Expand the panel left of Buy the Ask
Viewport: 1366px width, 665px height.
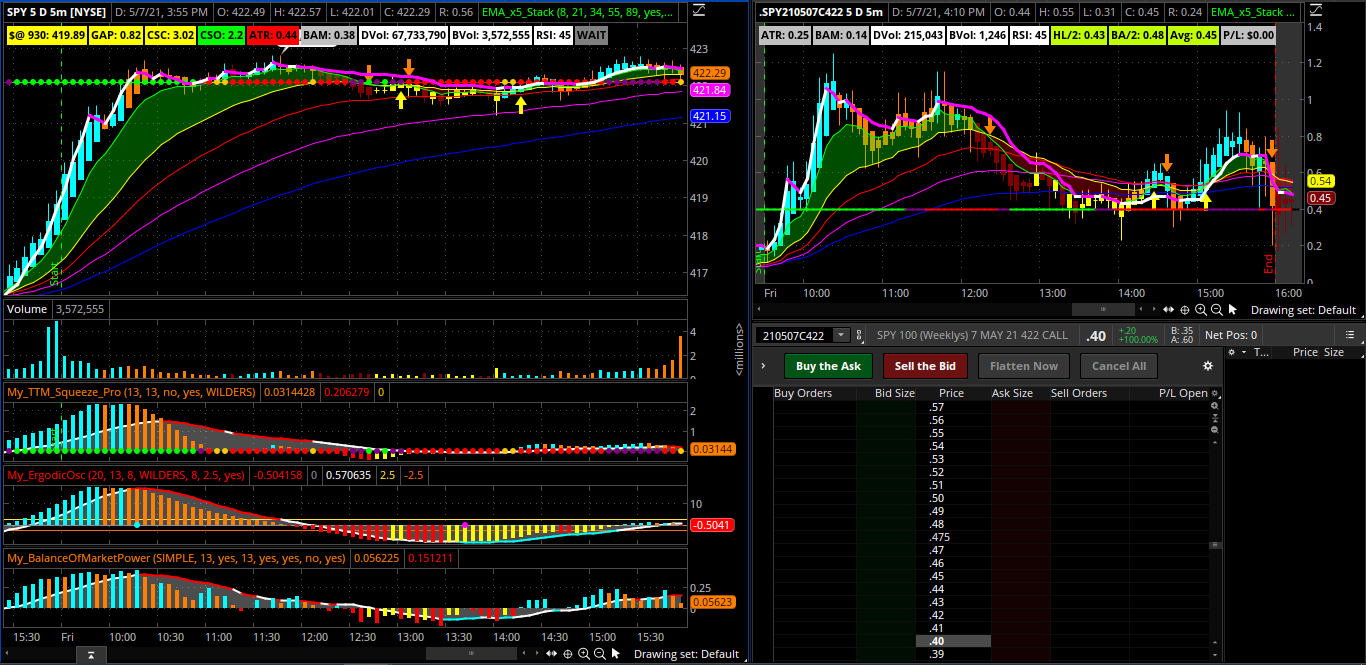pyautogui.click(x=763, y=366)
